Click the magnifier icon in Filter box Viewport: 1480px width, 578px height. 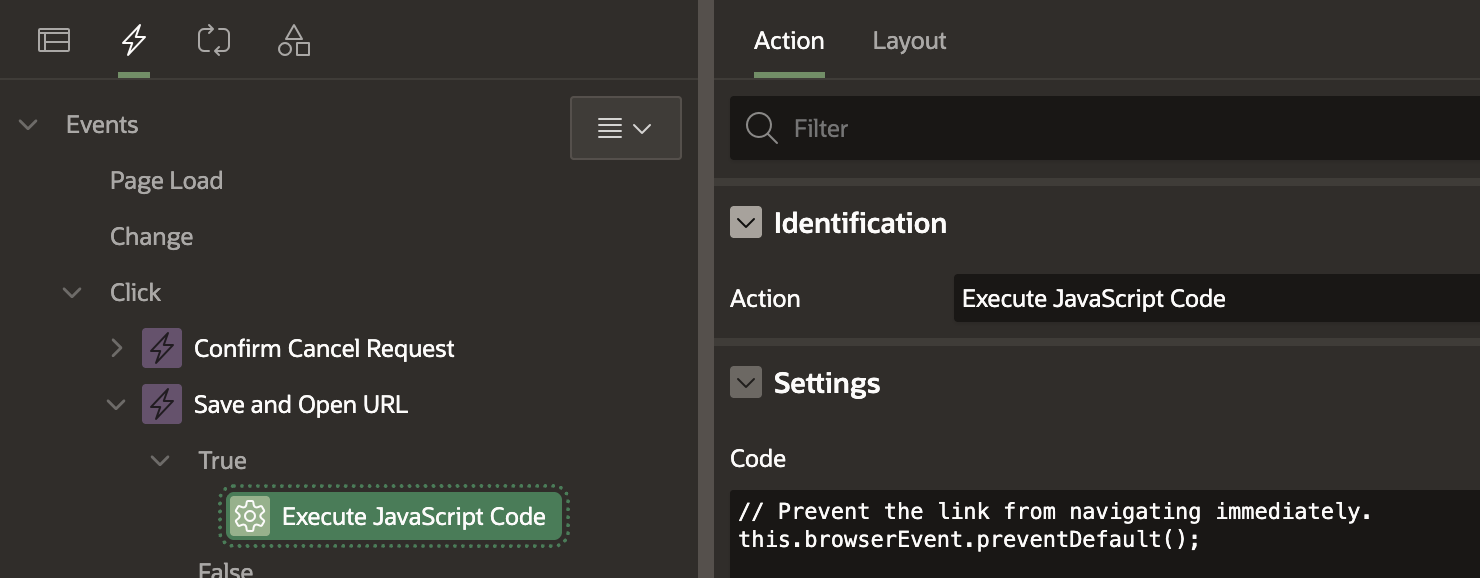point(762,128)
